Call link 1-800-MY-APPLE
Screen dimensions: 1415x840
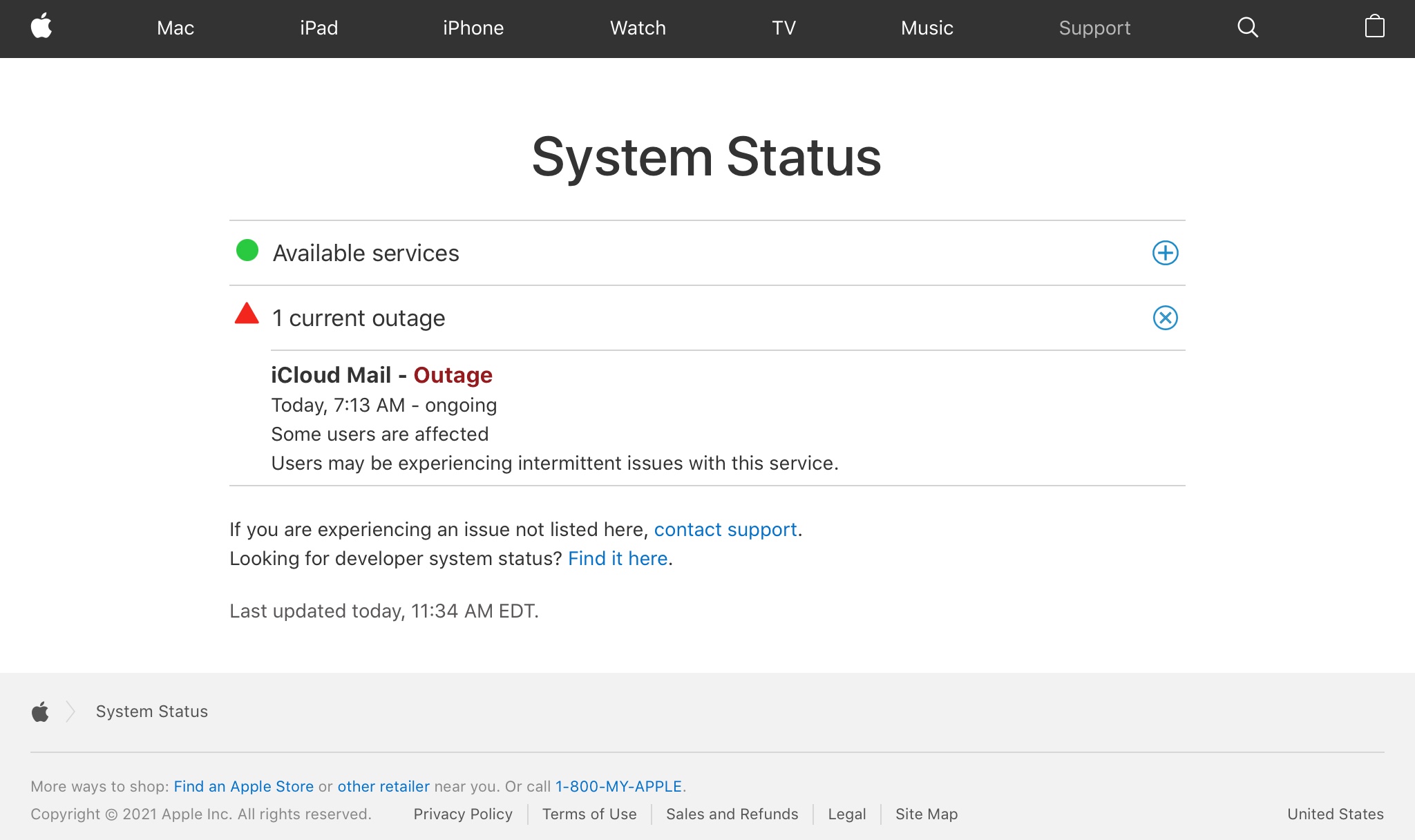[618, 786]
